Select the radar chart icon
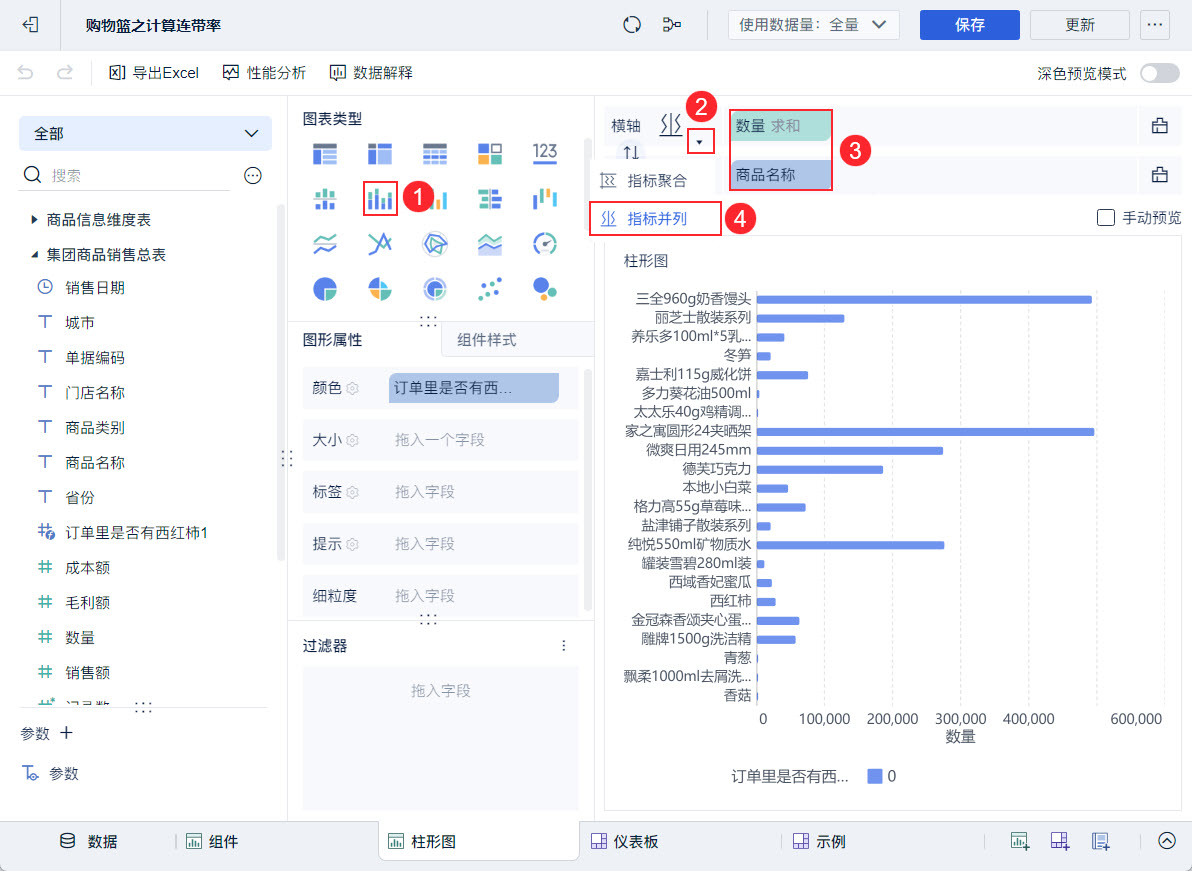The height and width of the screenshot is (871, 1192). pyautogui.click(x=435, y=244)
